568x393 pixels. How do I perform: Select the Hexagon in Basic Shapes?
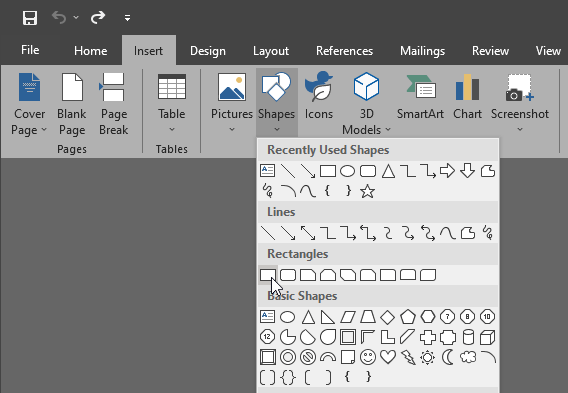point(428,317)
